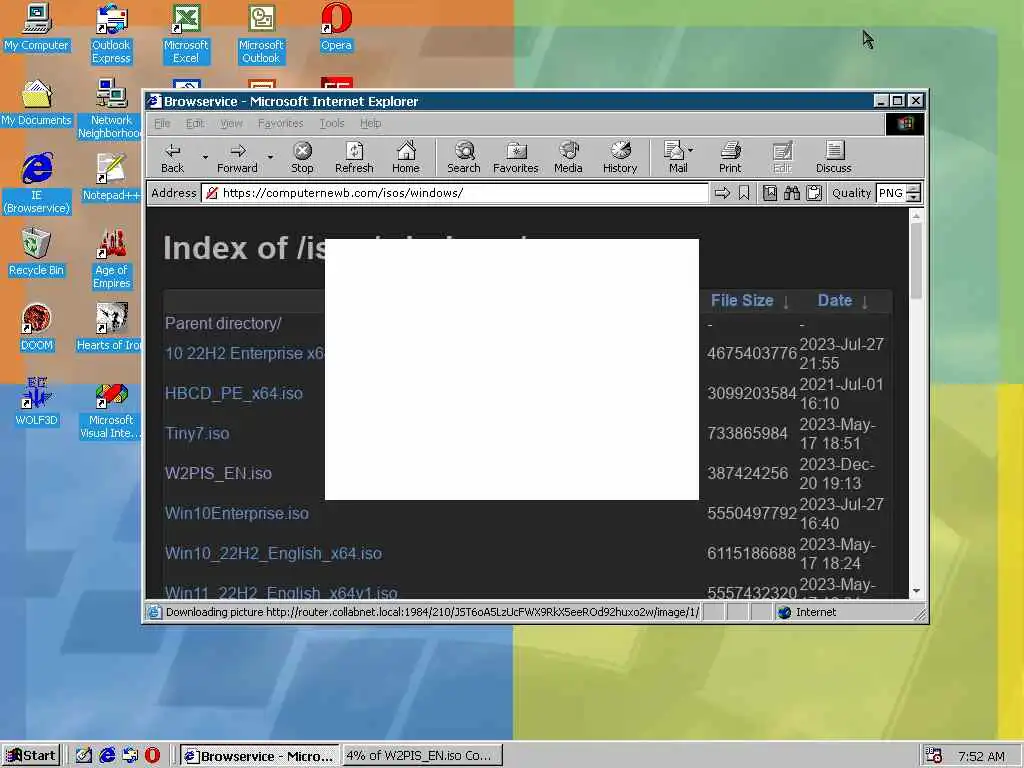The image size is (1024, 768).
Task: Switch to the W2PIS_EN.iso download taskbar button
Action: click(421, 756)
